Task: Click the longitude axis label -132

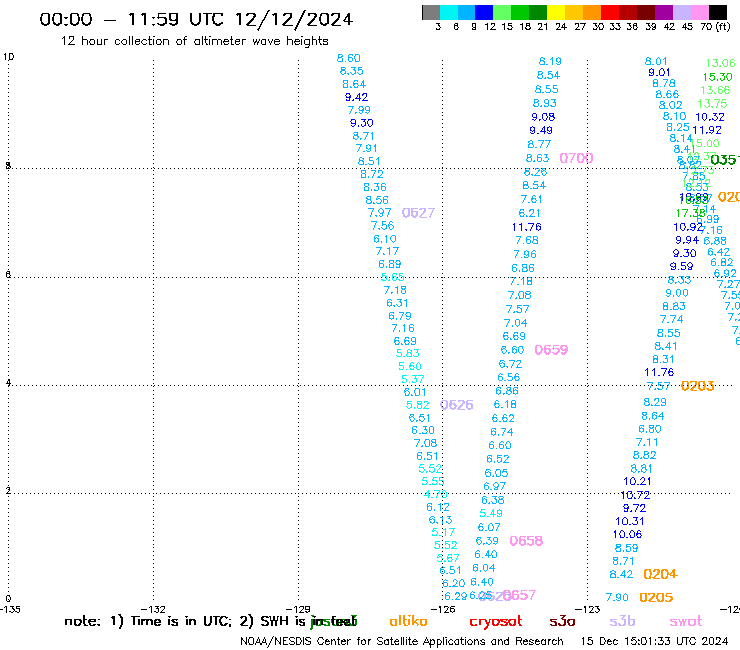Action: pyautogui.click(x=153, y=609)
